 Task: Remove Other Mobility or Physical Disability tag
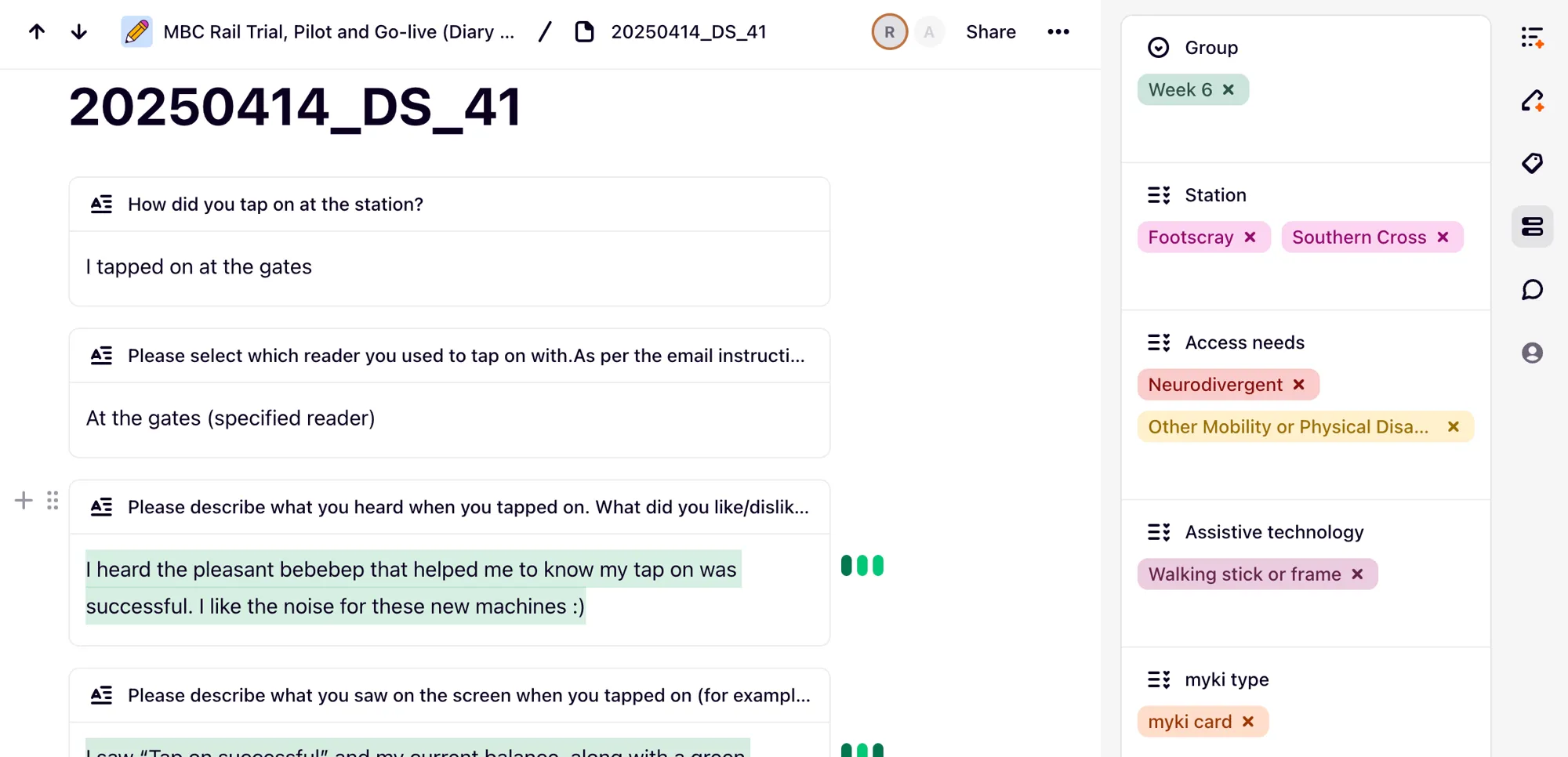coord(1454,427)
